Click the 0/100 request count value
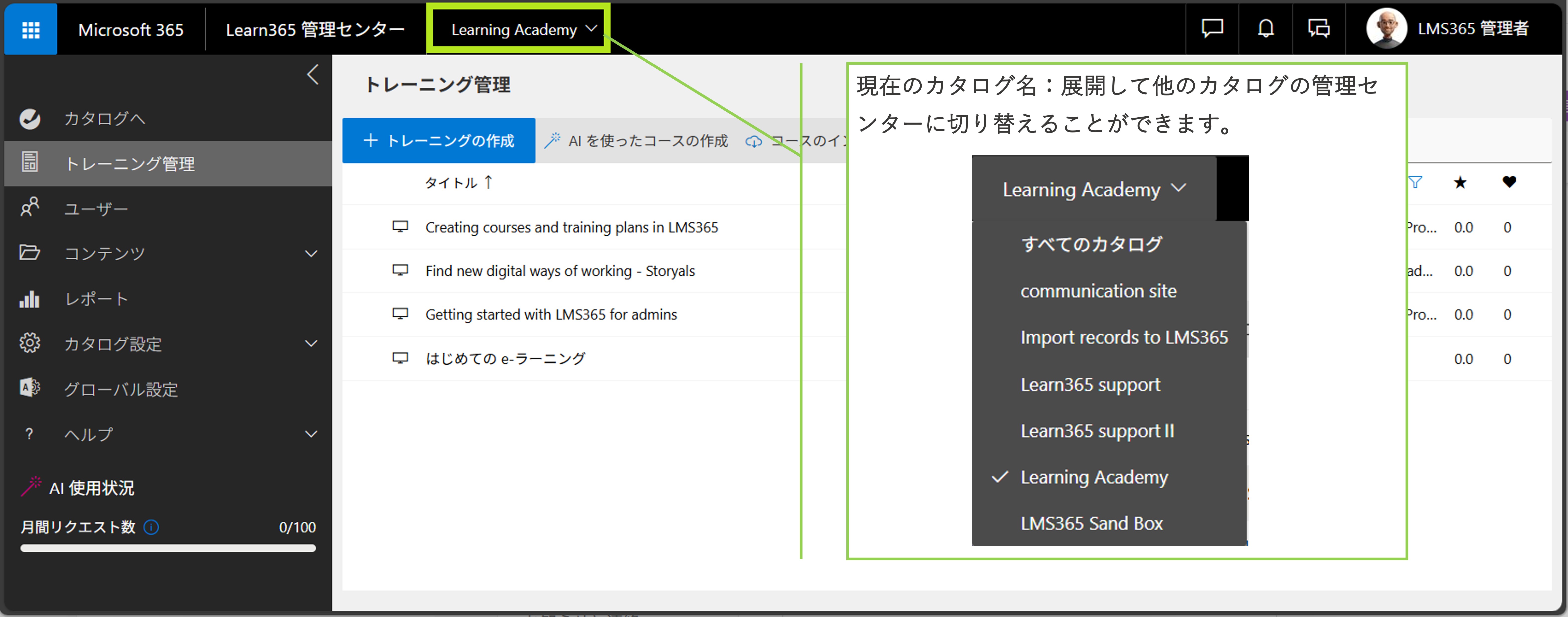 click(297, 528)
